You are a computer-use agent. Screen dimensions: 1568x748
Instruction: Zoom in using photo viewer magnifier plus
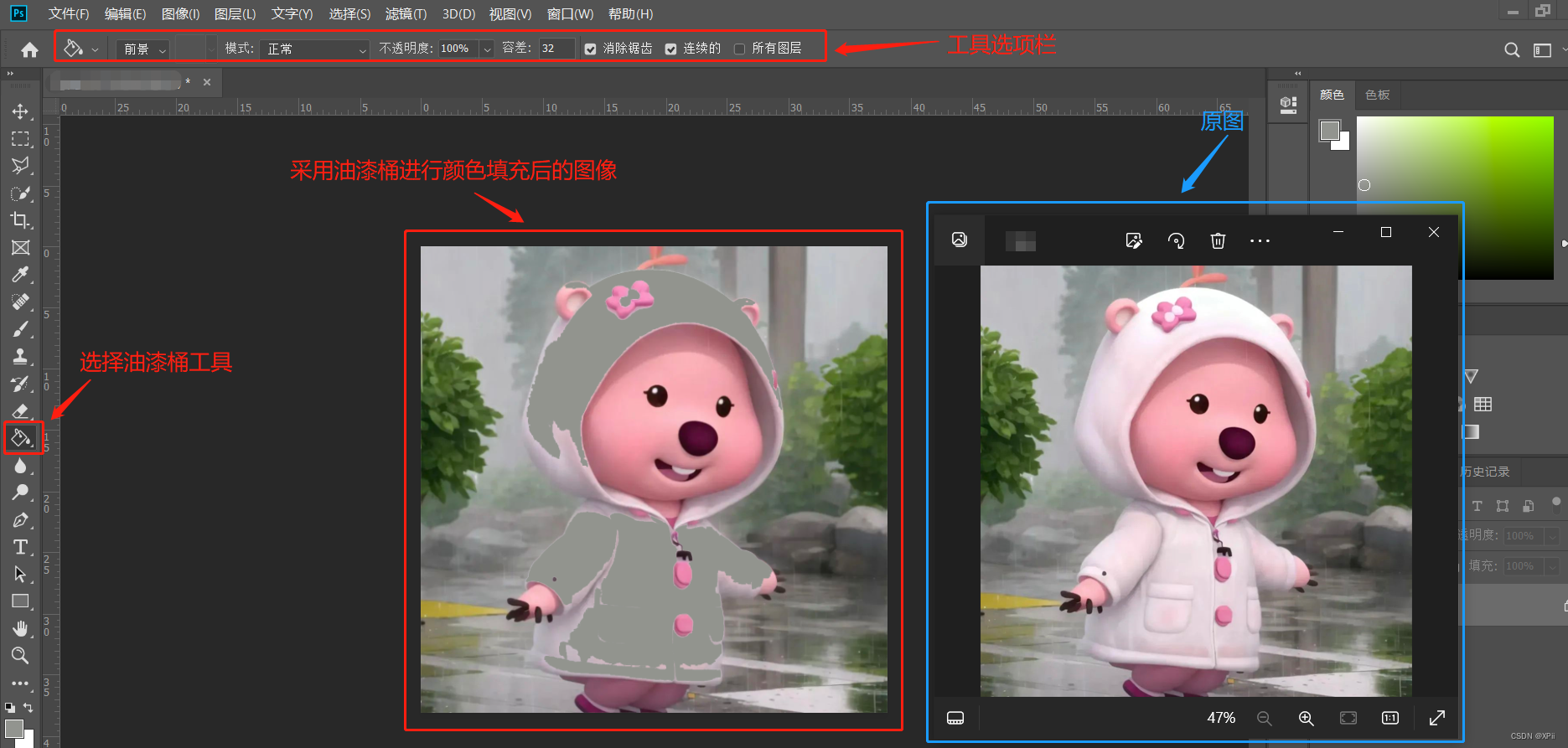1306,719
